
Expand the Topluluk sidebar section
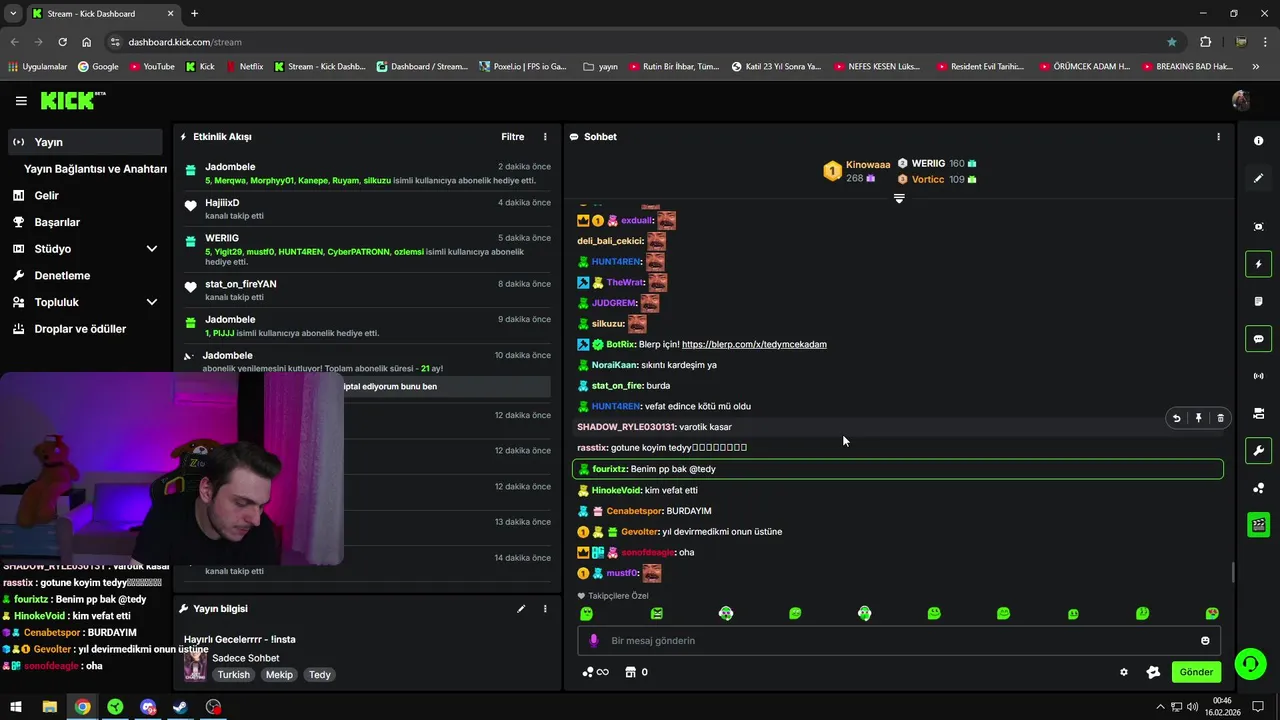tap(152, 302)
